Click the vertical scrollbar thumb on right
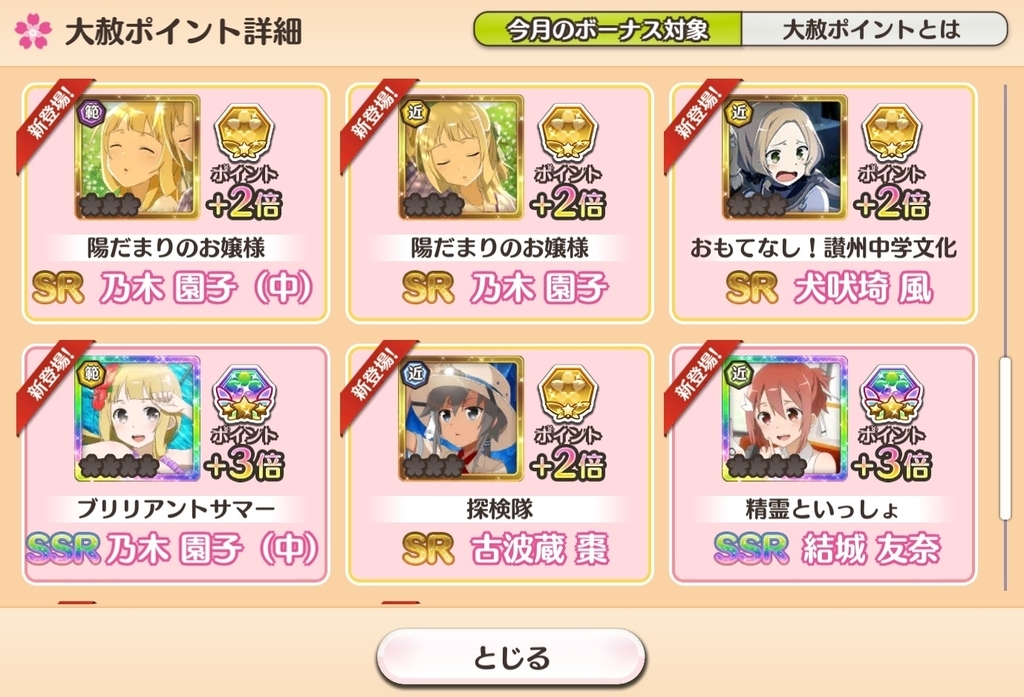Screen dimensions: 1024x697 pos(1006,438)
